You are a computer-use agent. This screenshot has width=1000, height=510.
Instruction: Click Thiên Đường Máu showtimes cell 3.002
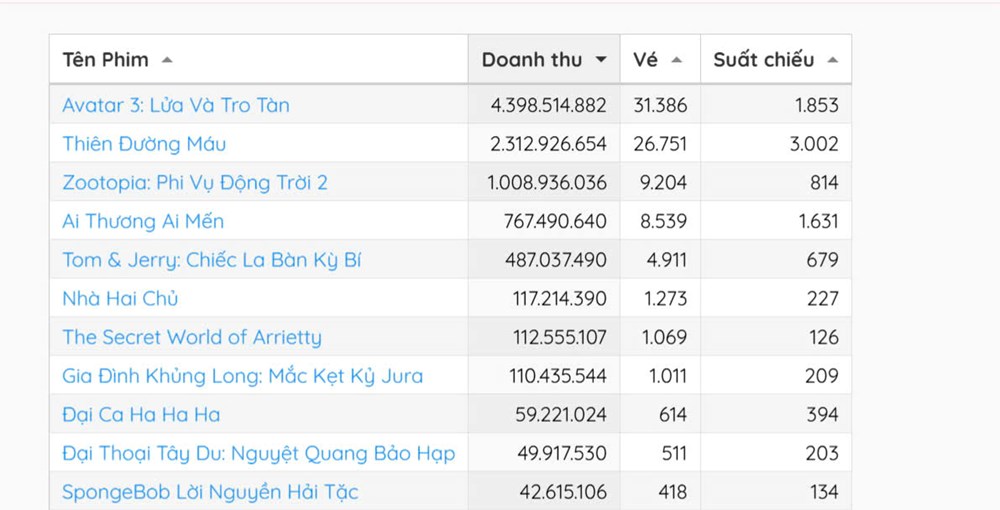point(813,144)
